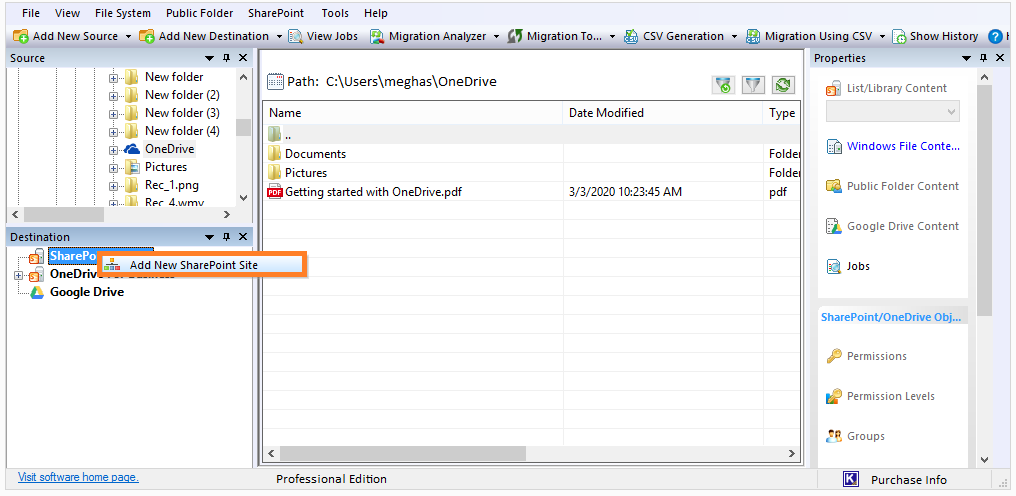The width and height of the screenshot is (1016, 496).
Task: Pin the Source panel
Action: (226, 58)
